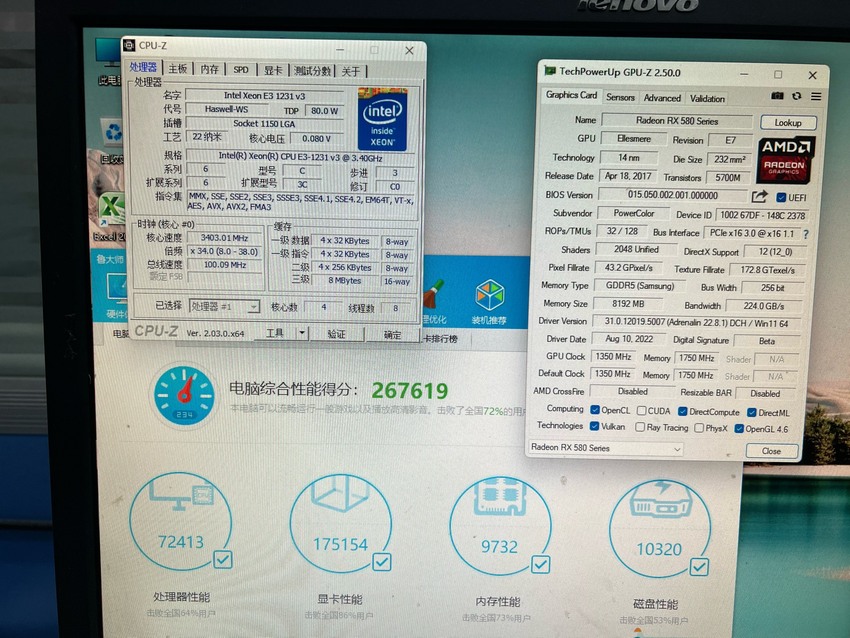Toggle the UEFI checkbox in GPU-Z

pos(781,197)
